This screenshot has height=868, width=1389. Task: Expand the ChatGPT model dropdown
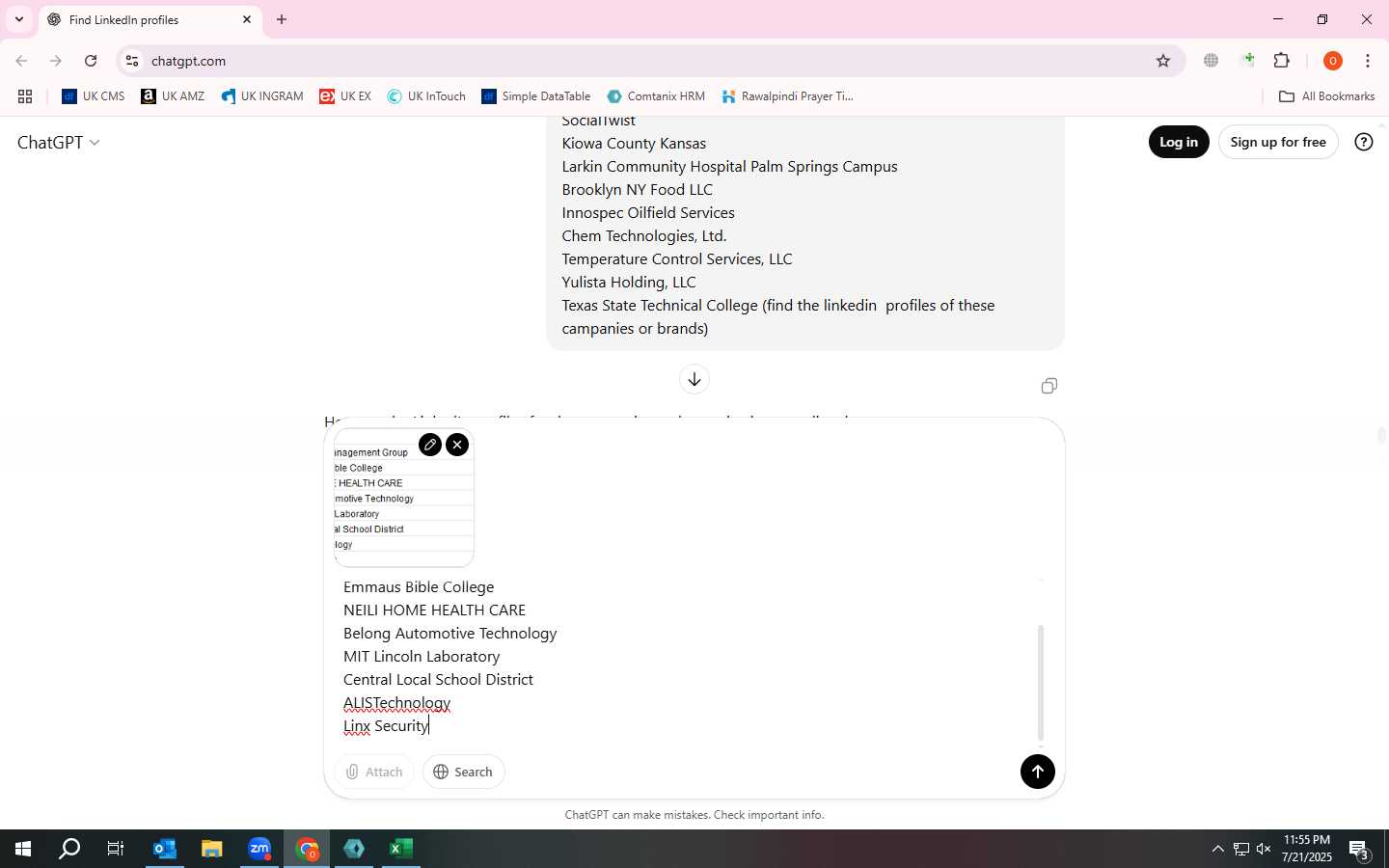click(58, 143)
